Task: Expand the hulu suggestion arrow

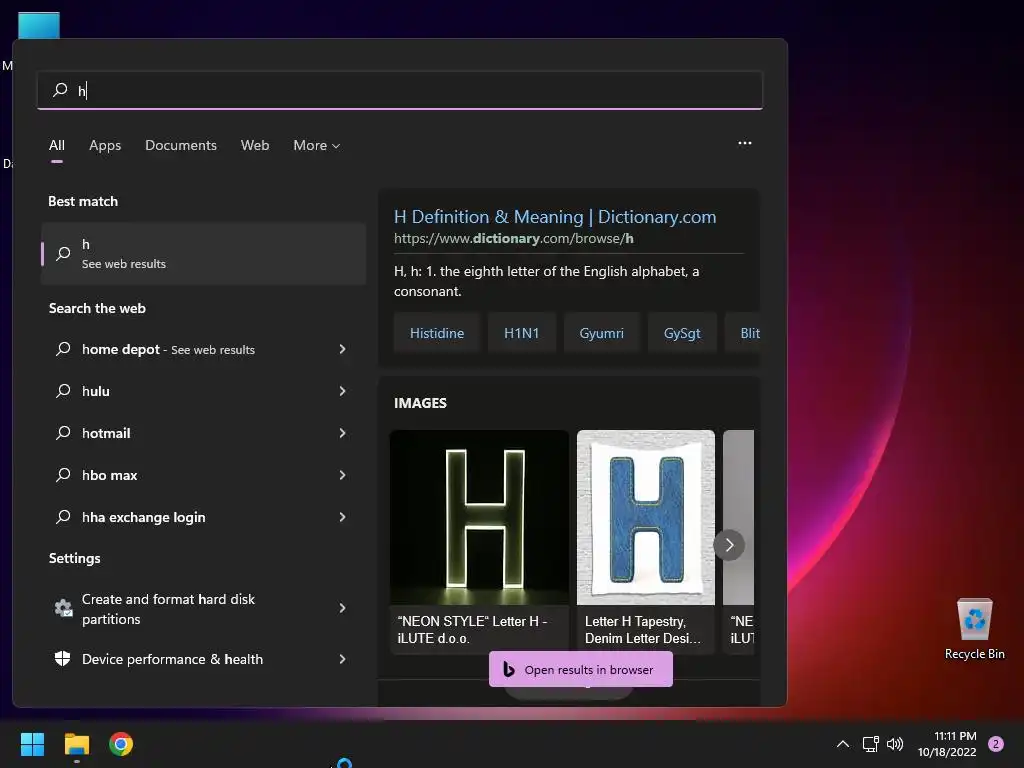Action: 342,391
